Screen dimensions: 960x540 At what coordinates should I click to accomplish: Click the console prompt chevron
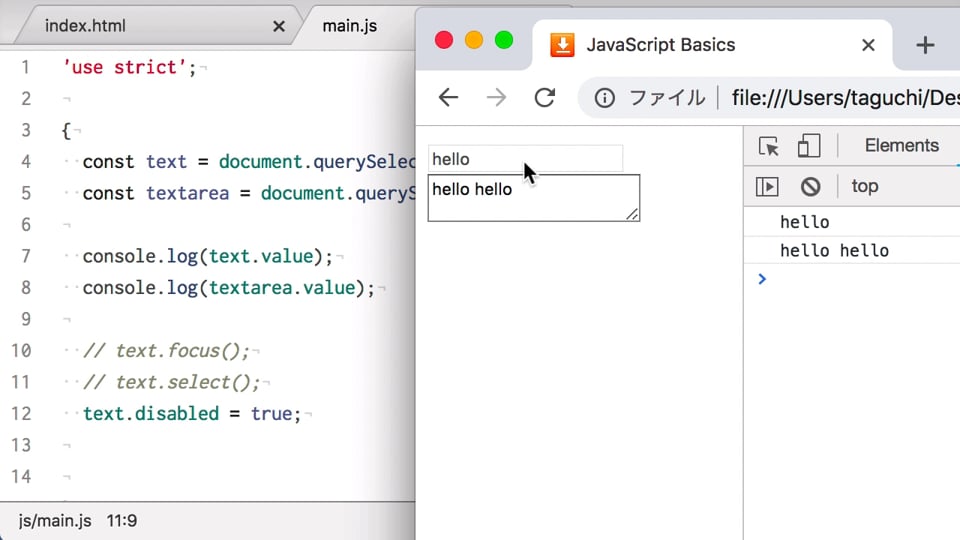click(x=762, y=279)
